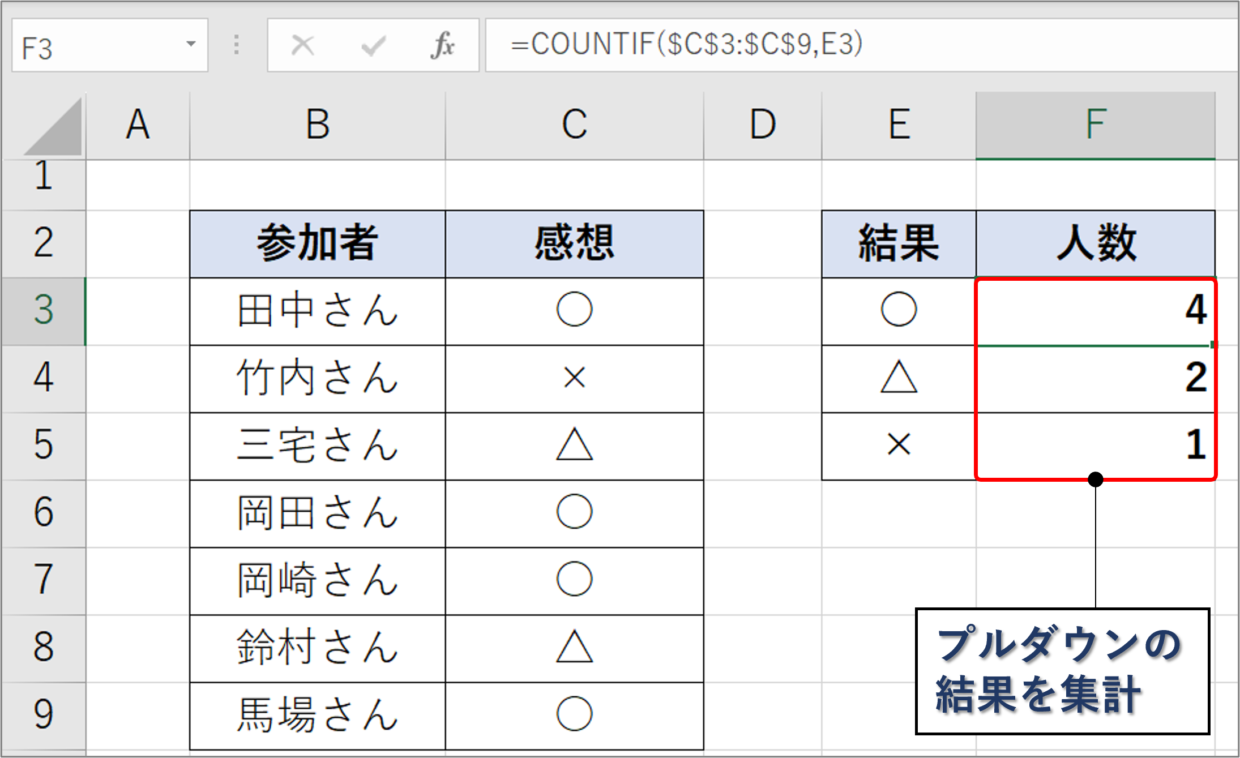Click the △ cell in 結果 column
The image size is (1240, 758).
coord(899,378)
